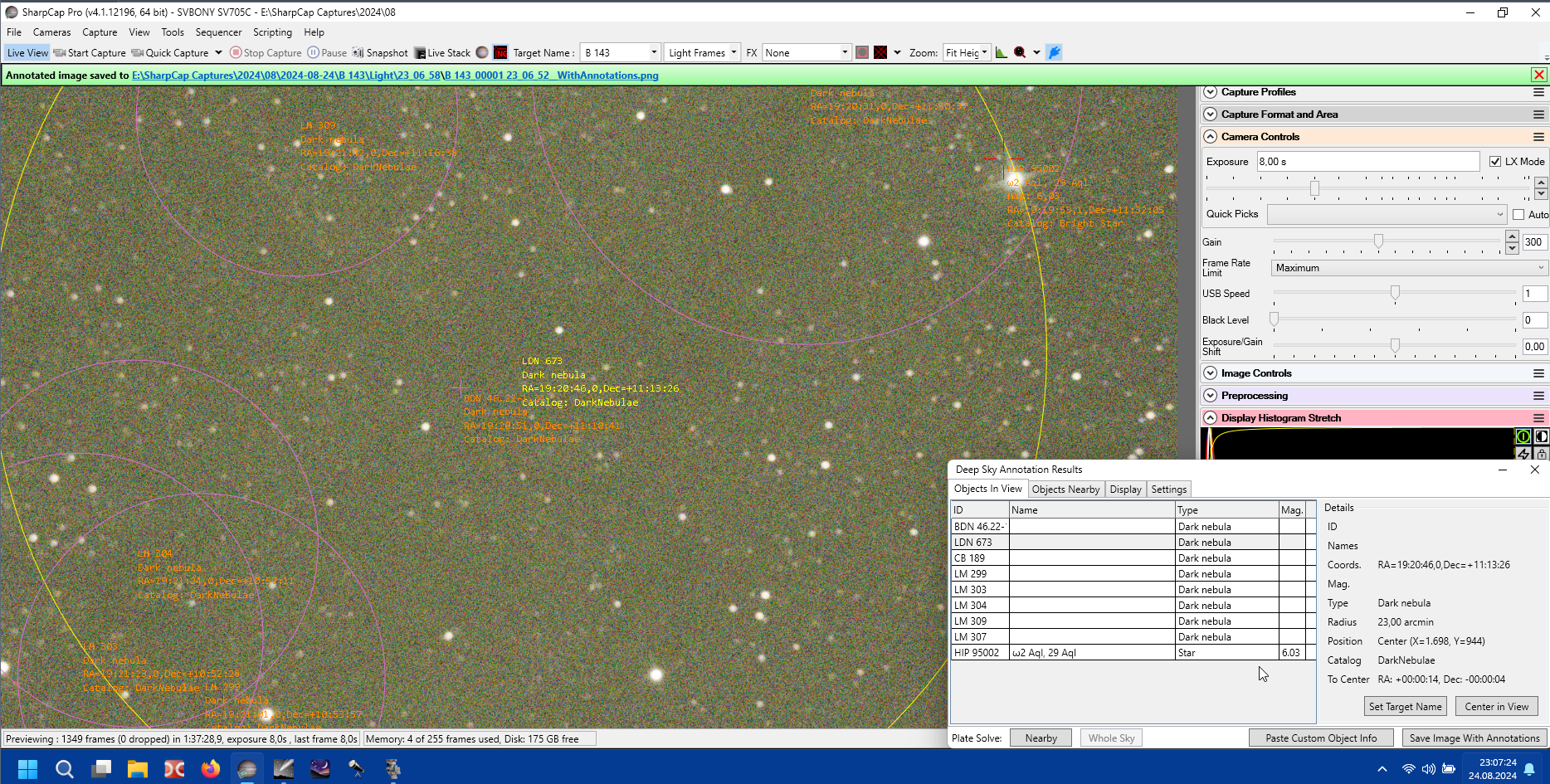
Task: Click the Live View toolbar button
Action: tap(27, 52)
